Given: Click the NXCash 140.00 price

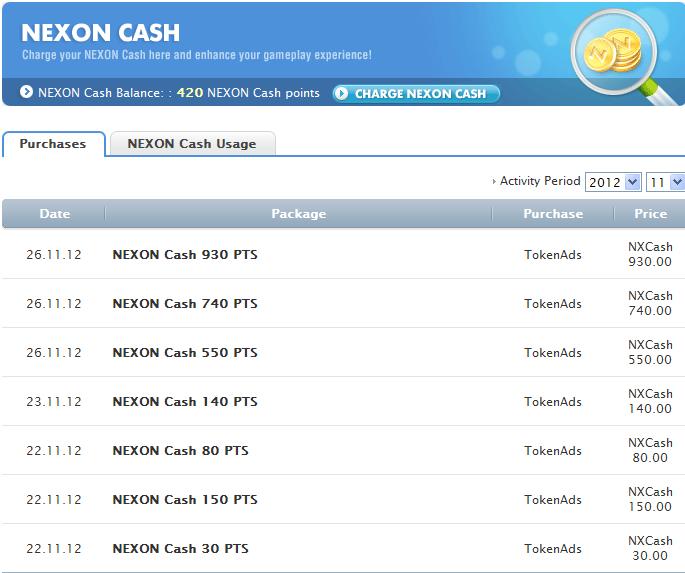Looking at the screenshot, I should click(650, 401).
